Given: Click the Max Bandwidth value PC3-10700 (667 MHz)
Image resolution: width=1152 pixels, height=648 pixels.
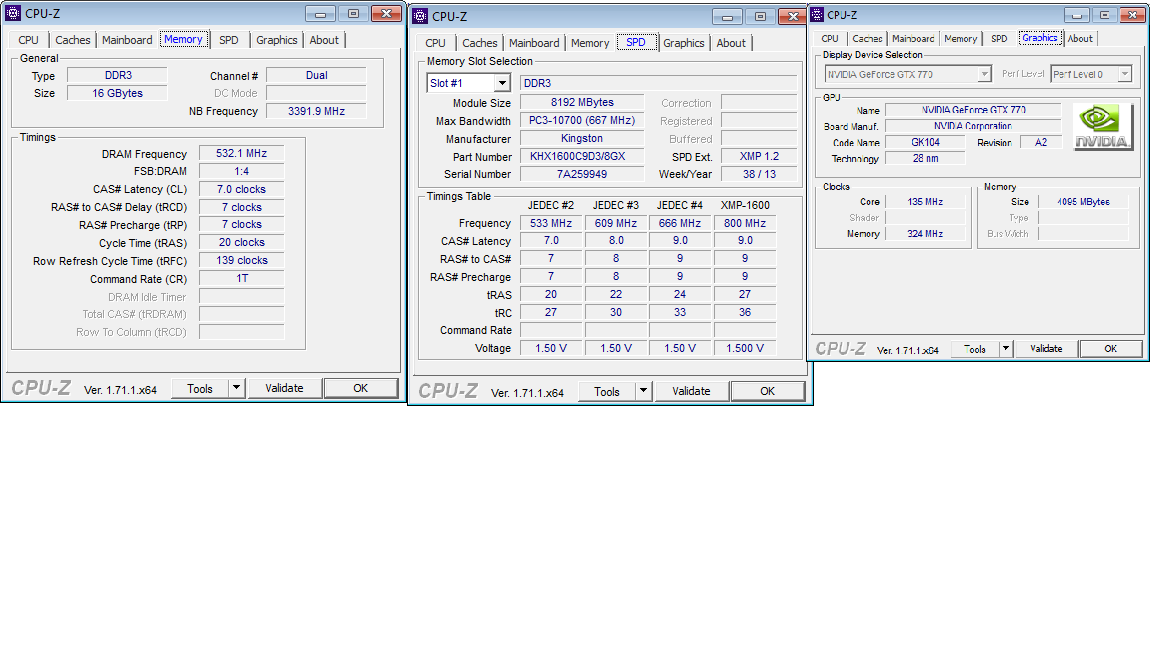Looking at the screenshot, I should tap(582, 120).
